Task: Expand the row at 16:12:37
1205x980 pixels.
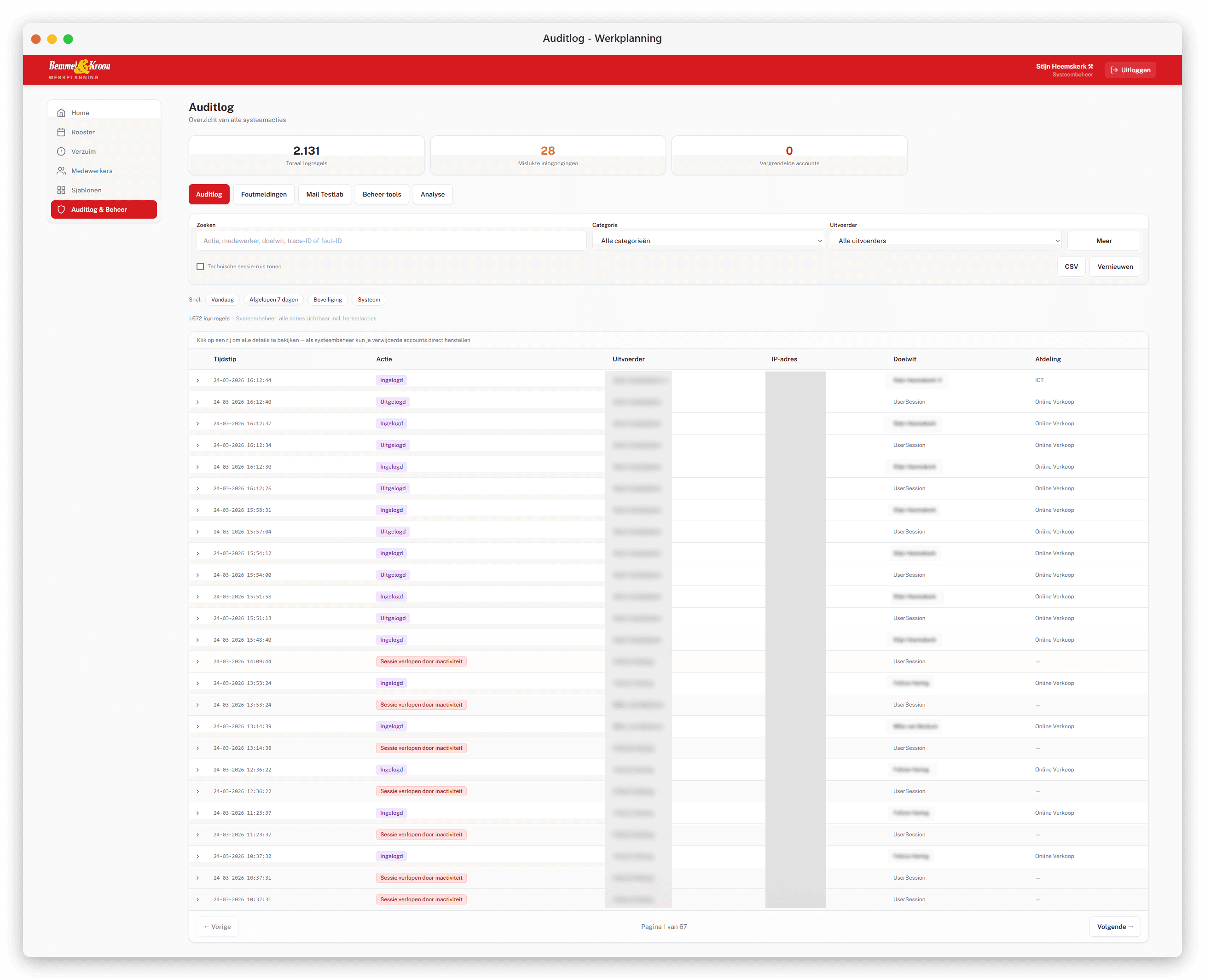Action: (197, 423)
